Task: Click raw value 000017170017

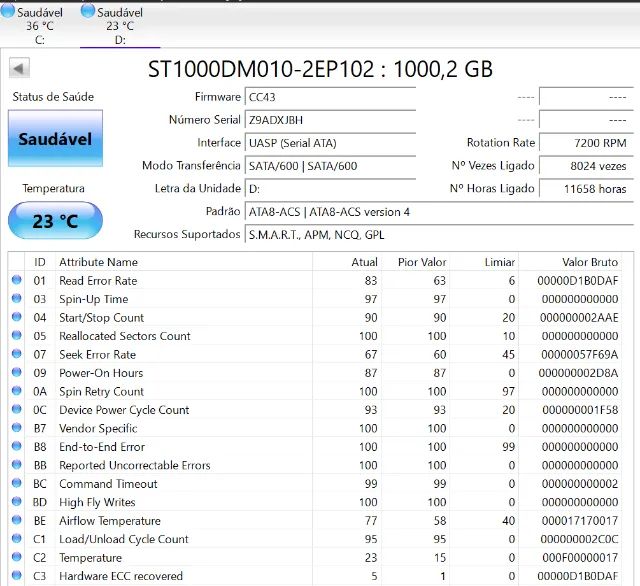Action: (580, 521)
